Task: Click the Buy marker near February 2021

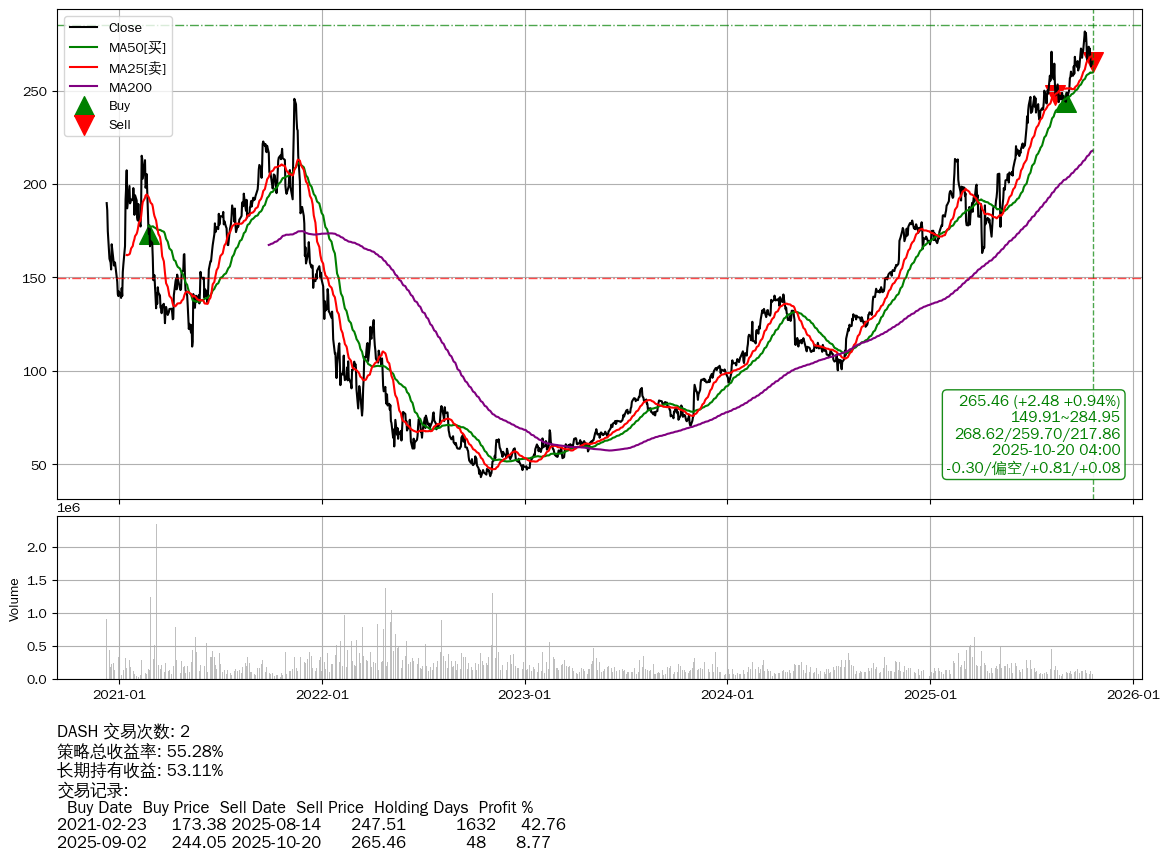Action: [149, 234]
